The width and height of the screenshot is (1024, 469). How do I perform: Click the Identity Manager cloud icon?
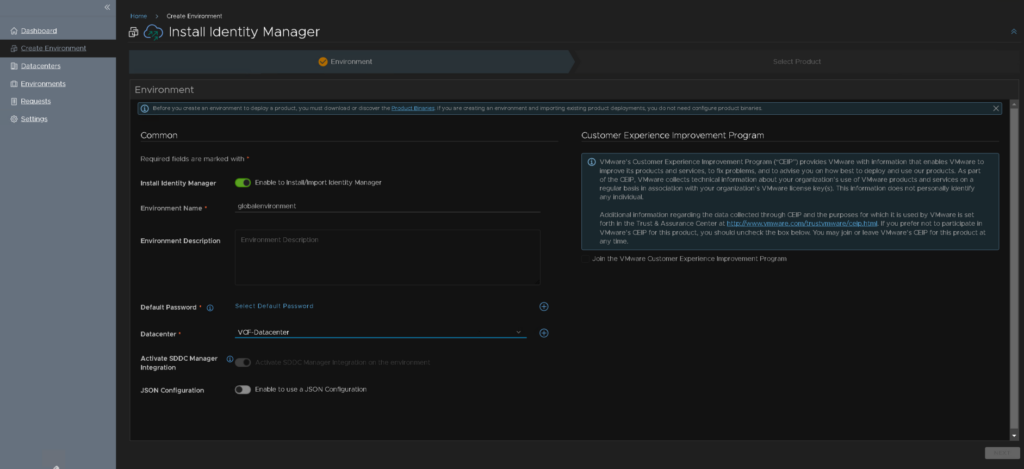click(153, 32)
